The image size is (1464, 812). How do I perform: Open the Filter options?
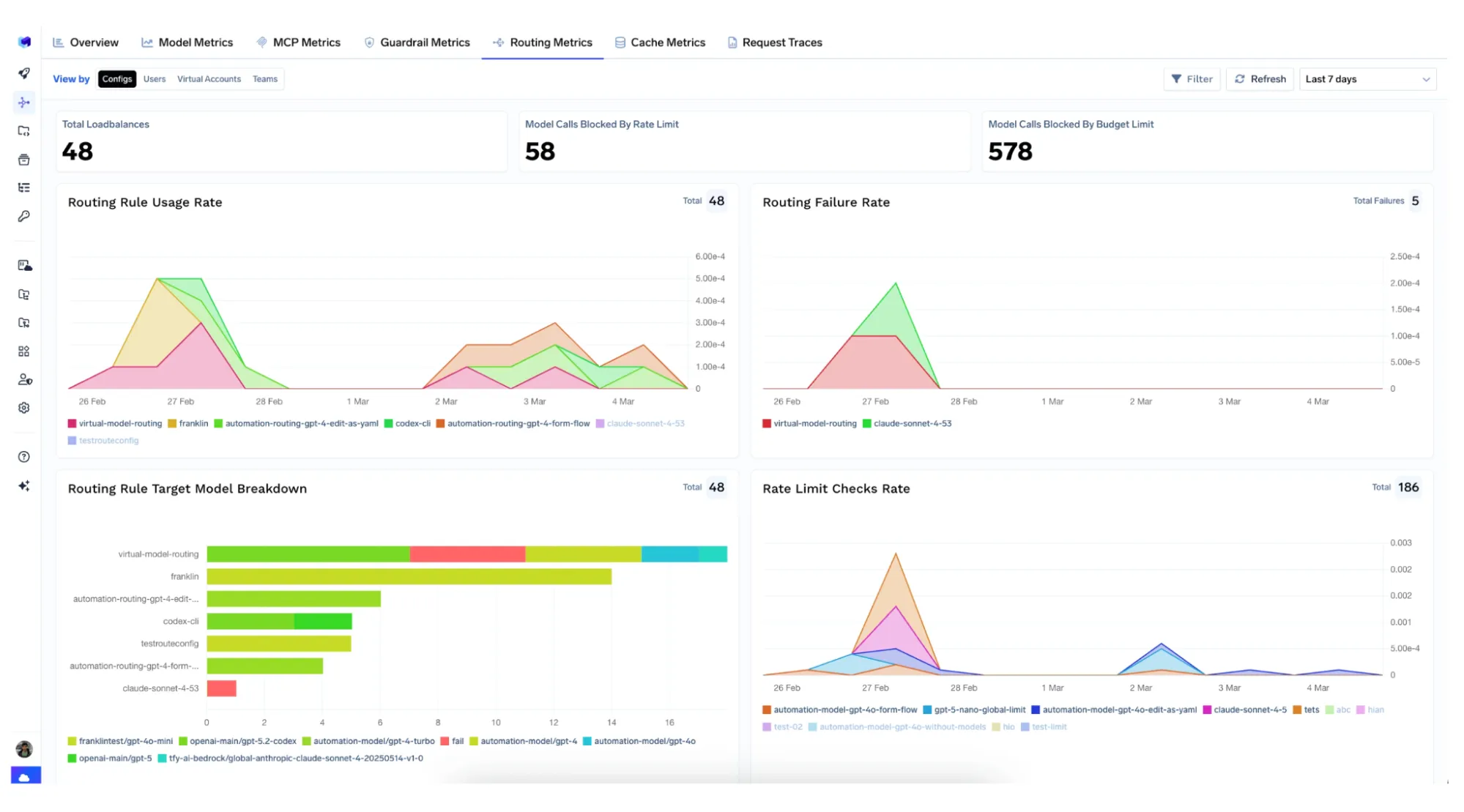1192,79
